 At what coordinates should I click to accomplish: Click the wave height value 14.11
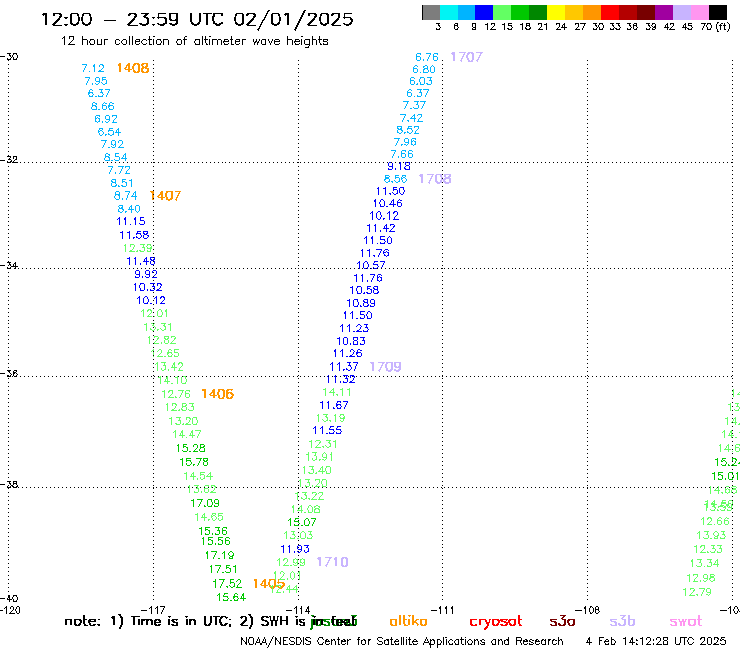pos(337,392)
